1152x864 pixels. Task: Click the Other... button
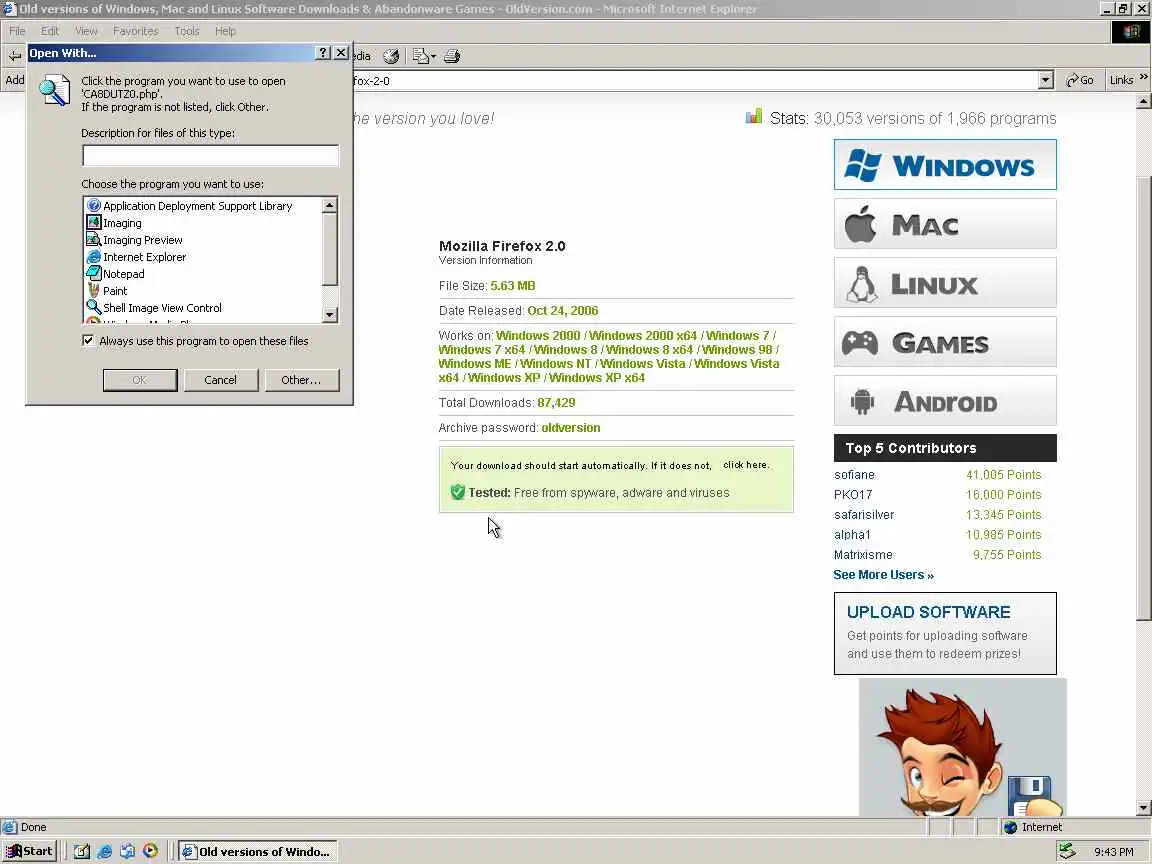point(301,380)
